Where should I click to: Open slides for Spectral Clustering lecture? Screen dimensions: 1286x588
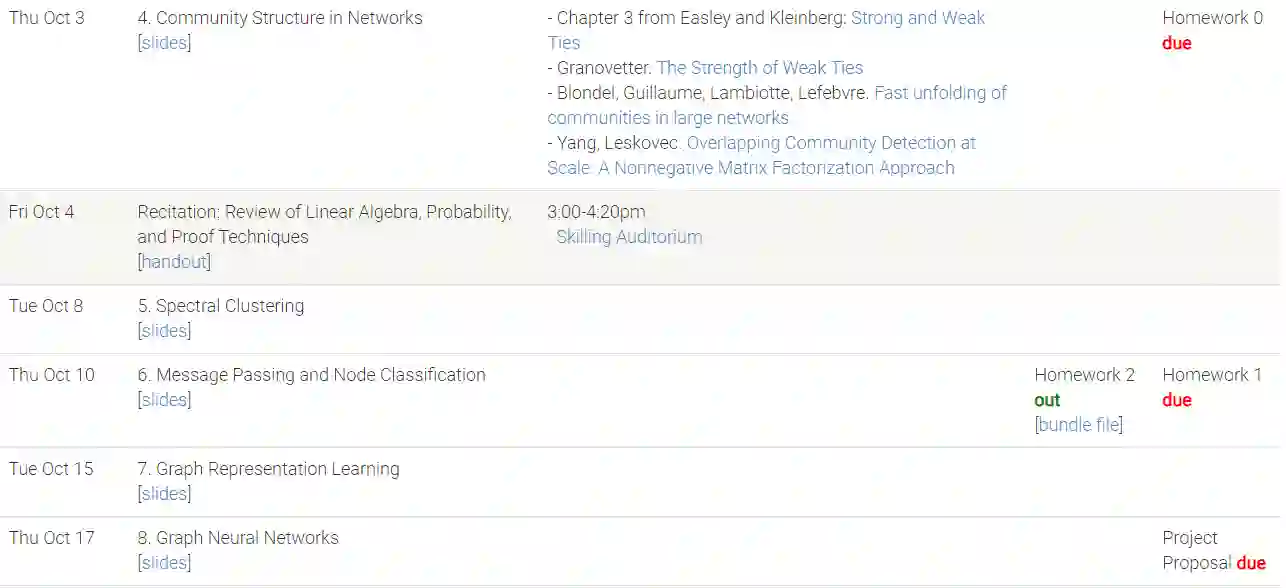tap(164, 331)
